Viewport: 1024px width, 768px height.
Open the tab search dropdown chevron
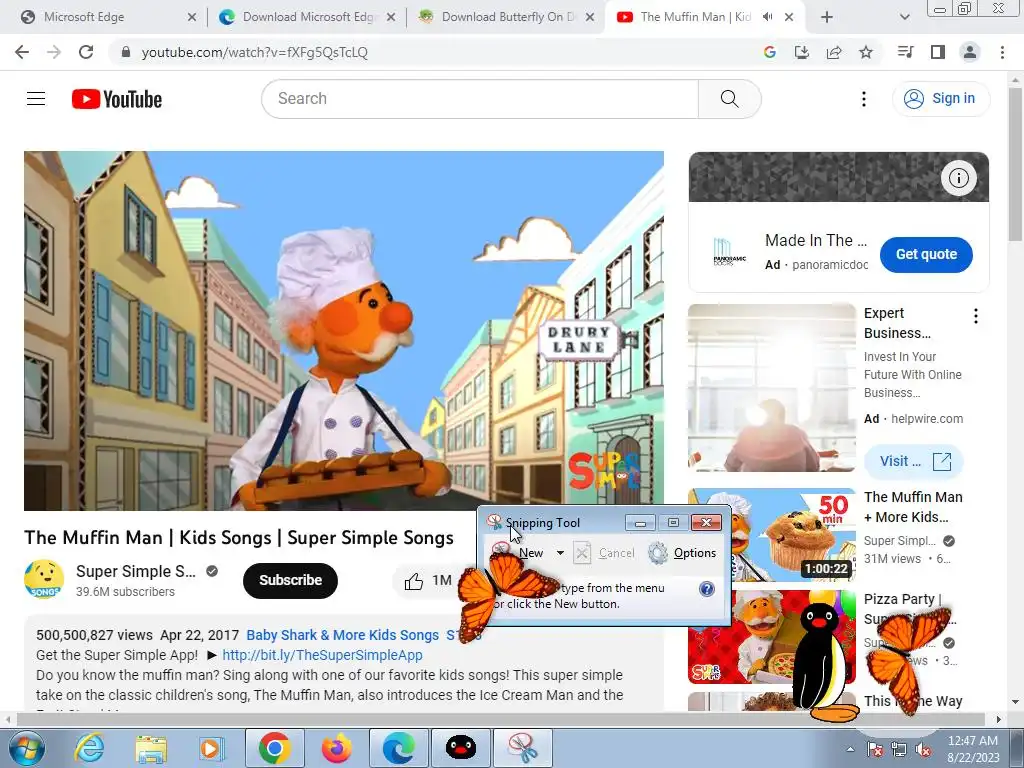pyautogui.click(x=904, y=17)
